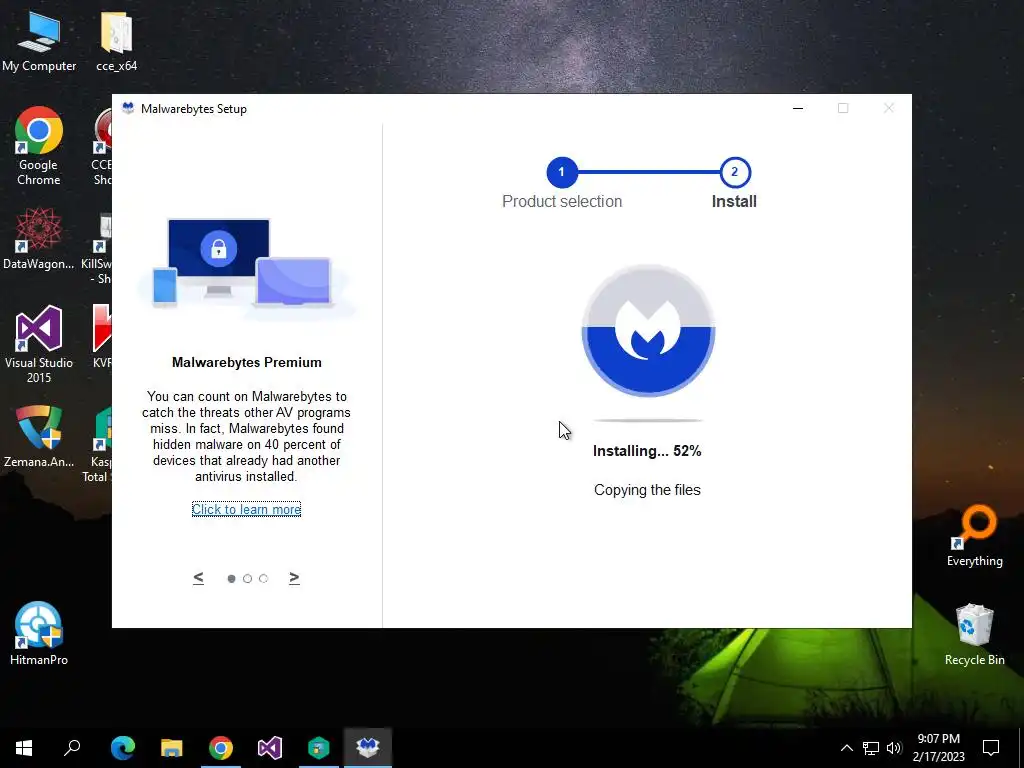Click the "Malwarebytes Premium" heading
The width and height of the screenshot is (1024, 768).
(247, 362)
